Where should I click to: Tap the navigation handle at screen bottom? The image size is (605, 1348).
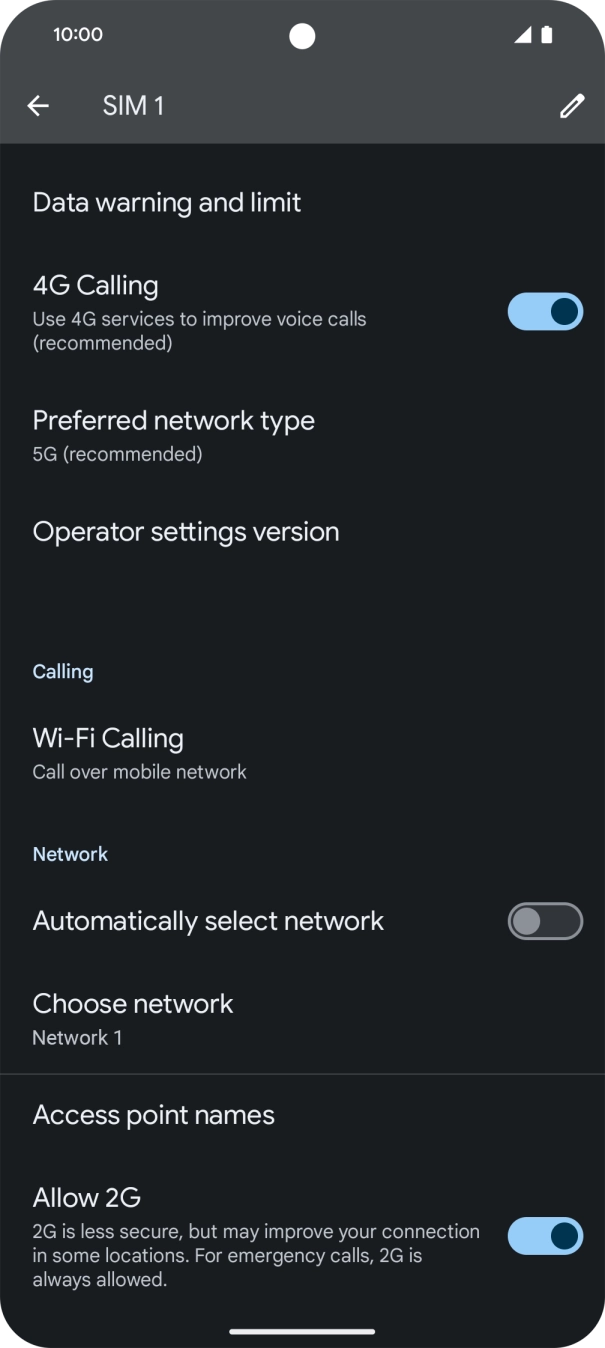click(302, 1331)
